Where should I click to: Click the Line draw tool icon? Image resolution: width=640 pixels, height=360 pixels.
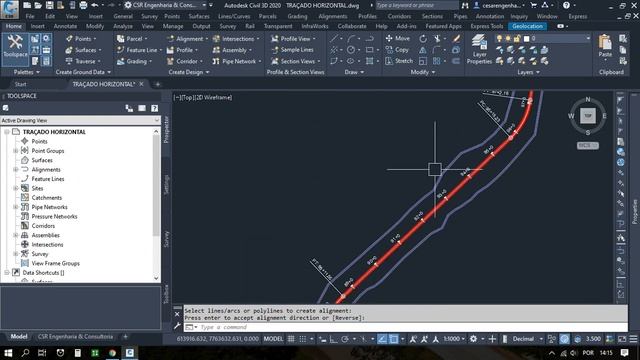[x=334, y=38]
